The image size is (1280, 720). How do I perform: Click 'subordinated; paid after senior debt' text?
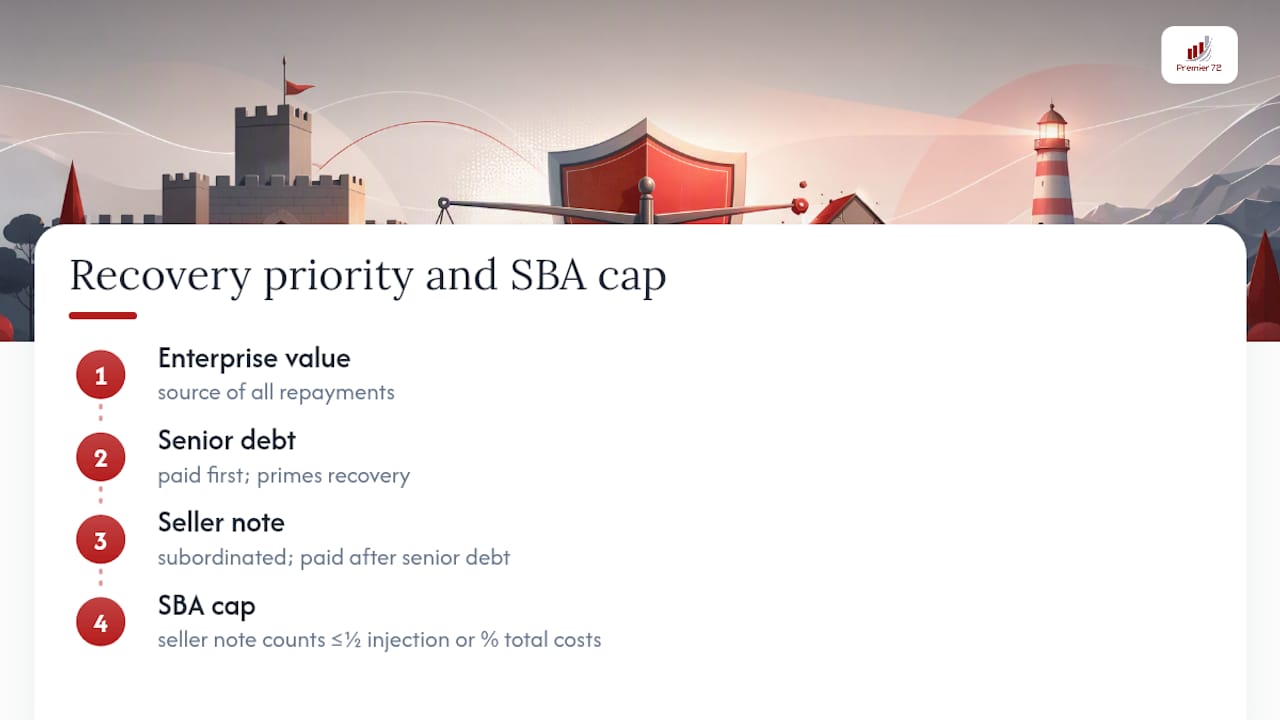[x=334, y=557]
